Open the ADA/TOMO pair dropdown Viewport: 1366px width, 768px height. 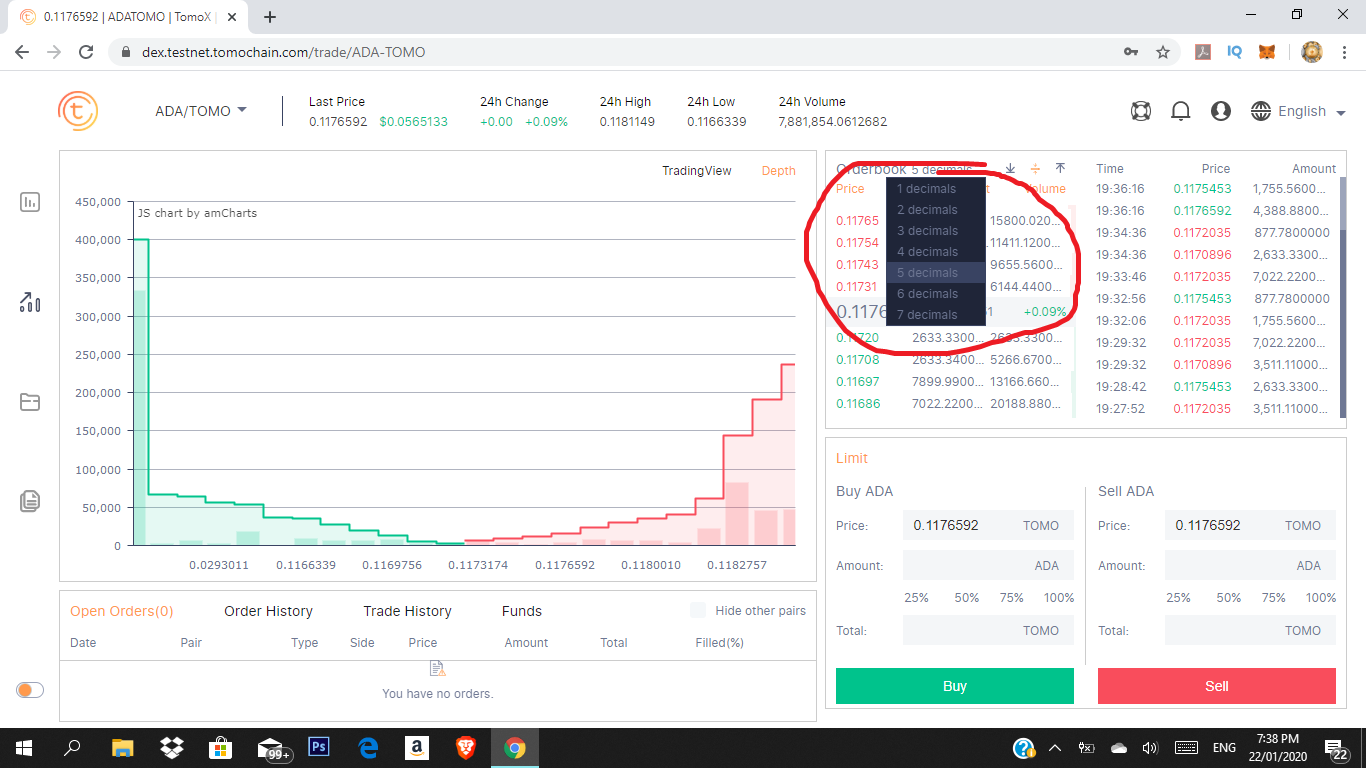point(201,111)
